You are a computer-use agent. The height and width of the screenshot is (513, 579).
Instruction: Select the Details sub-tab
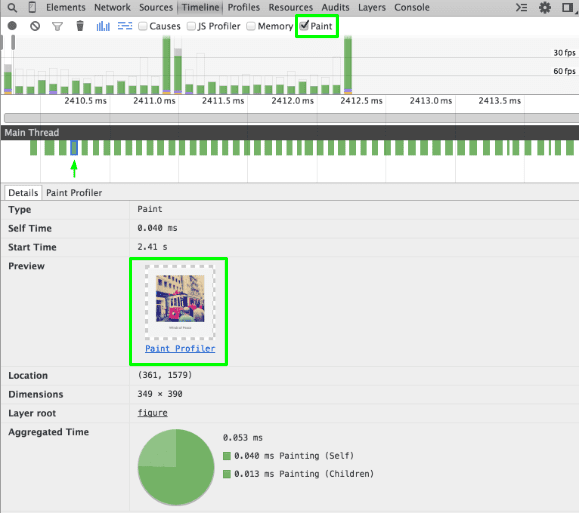click(x=23, y=193)
